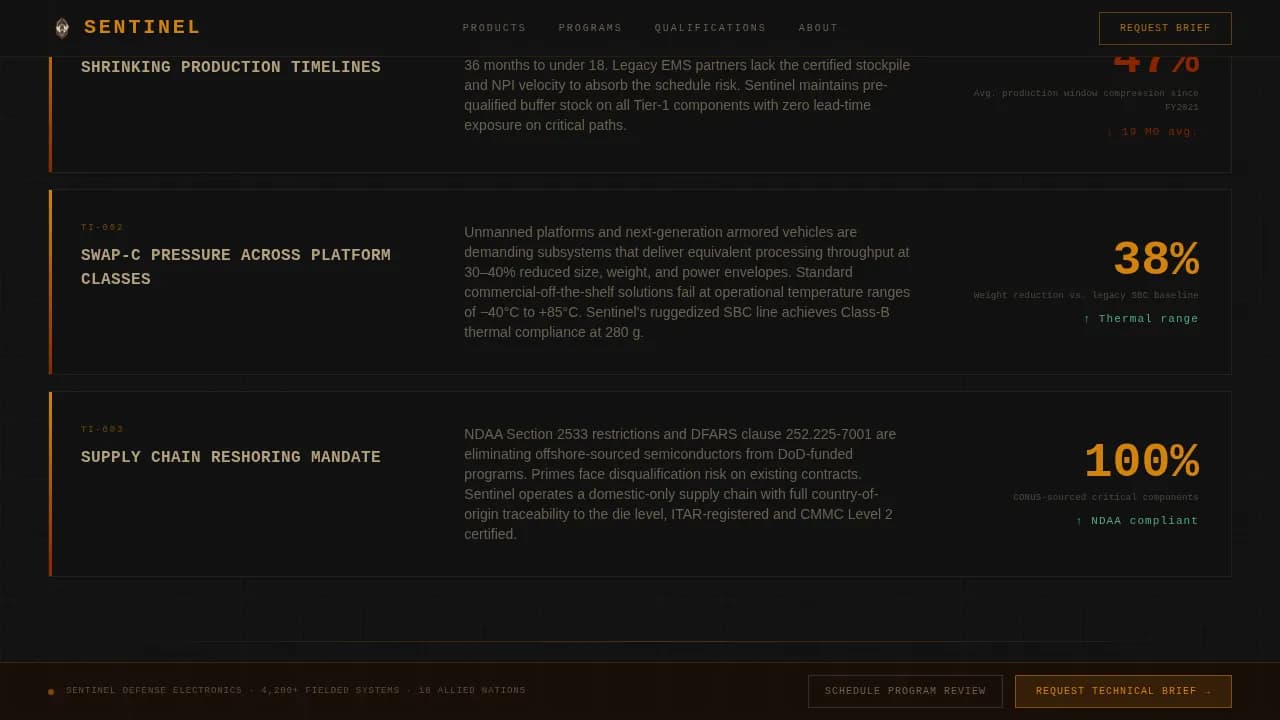This screenshot has height=720, width=1280.
Task: Click the Sentinel emblem logo icon
Action: tap(62, 28)
